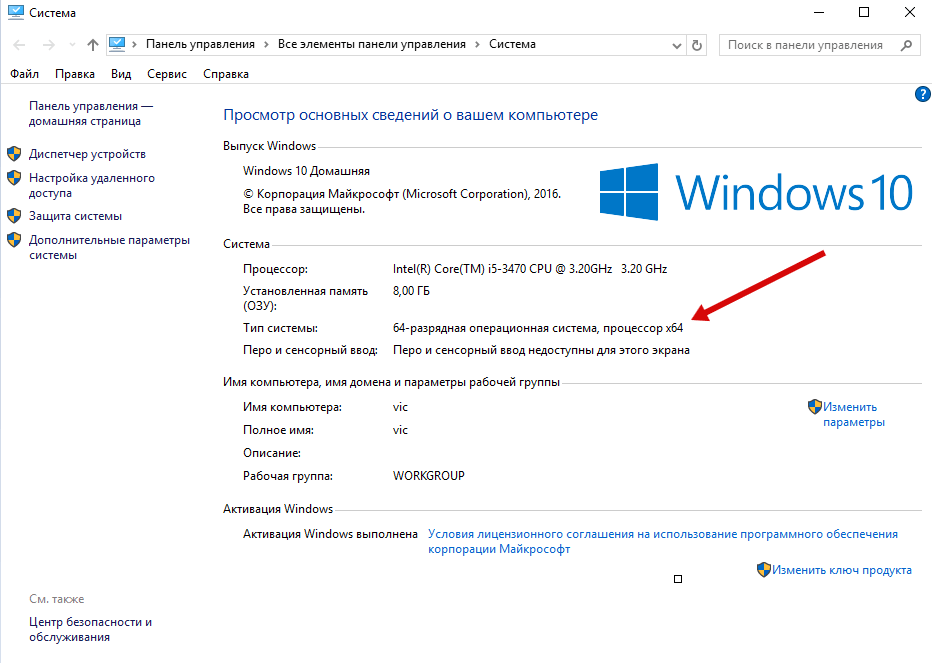The image size is (932, 663).
Task: Go up one level with the up arrow
Action: click(x=93, y=45)
